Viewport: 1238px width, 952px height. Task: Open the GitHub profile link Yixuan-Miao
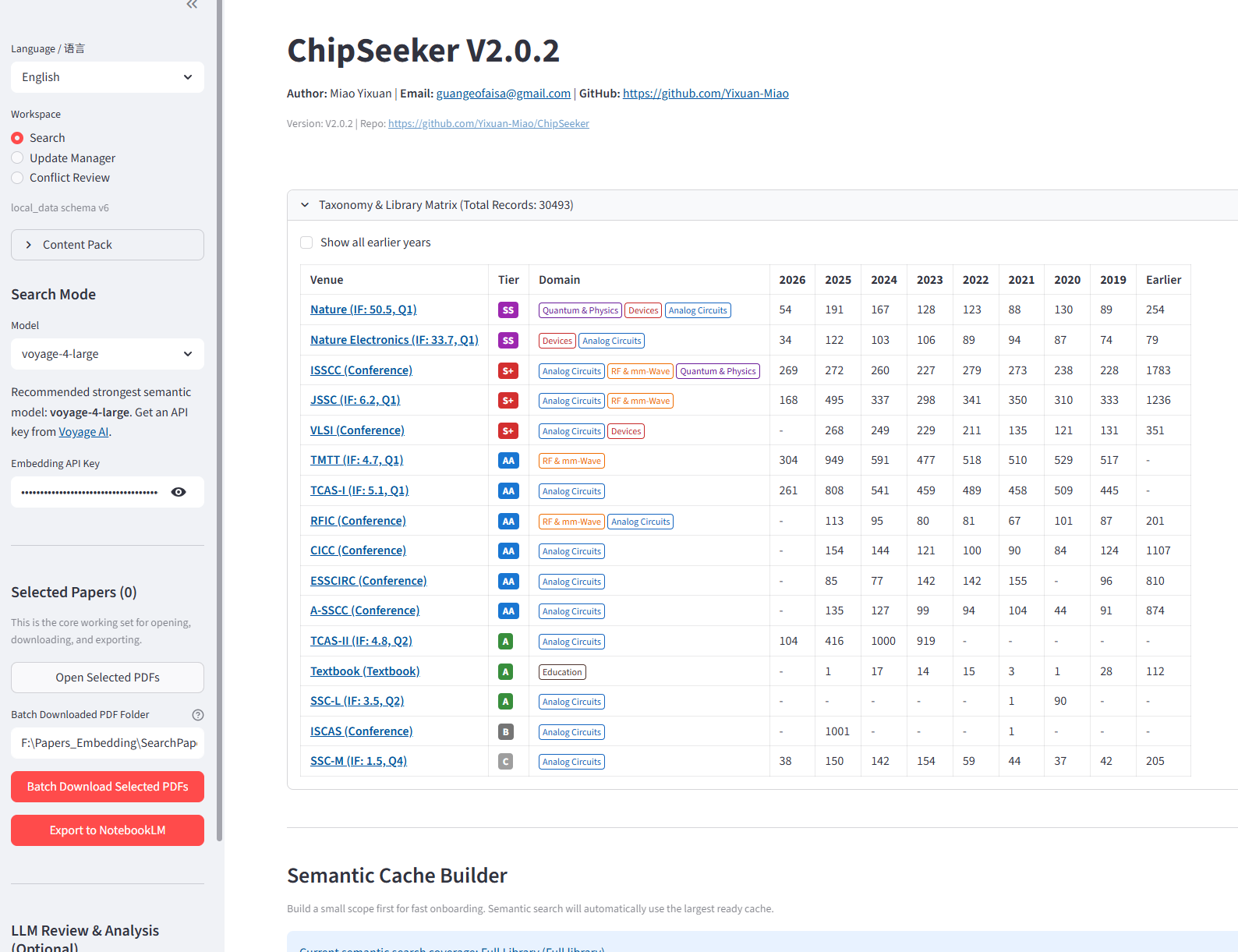point(706,94)
